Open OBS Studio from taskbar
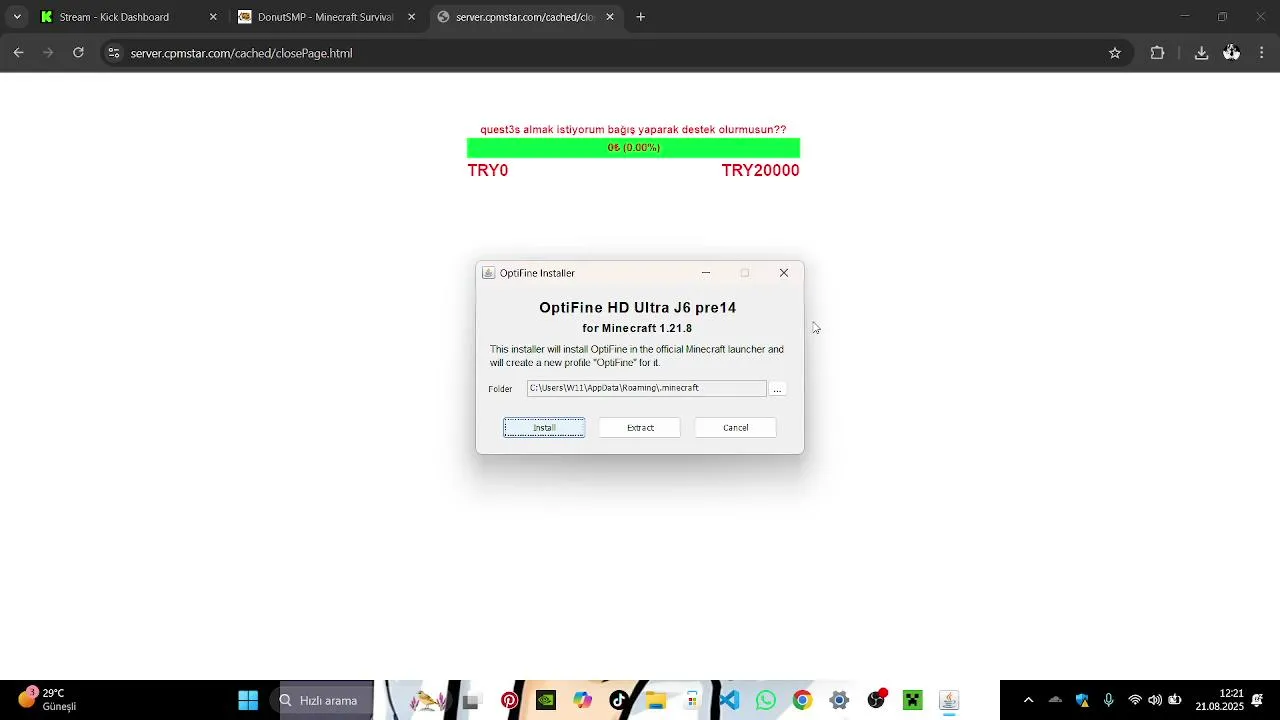The image size is (1280, 720). click(876, 700)
